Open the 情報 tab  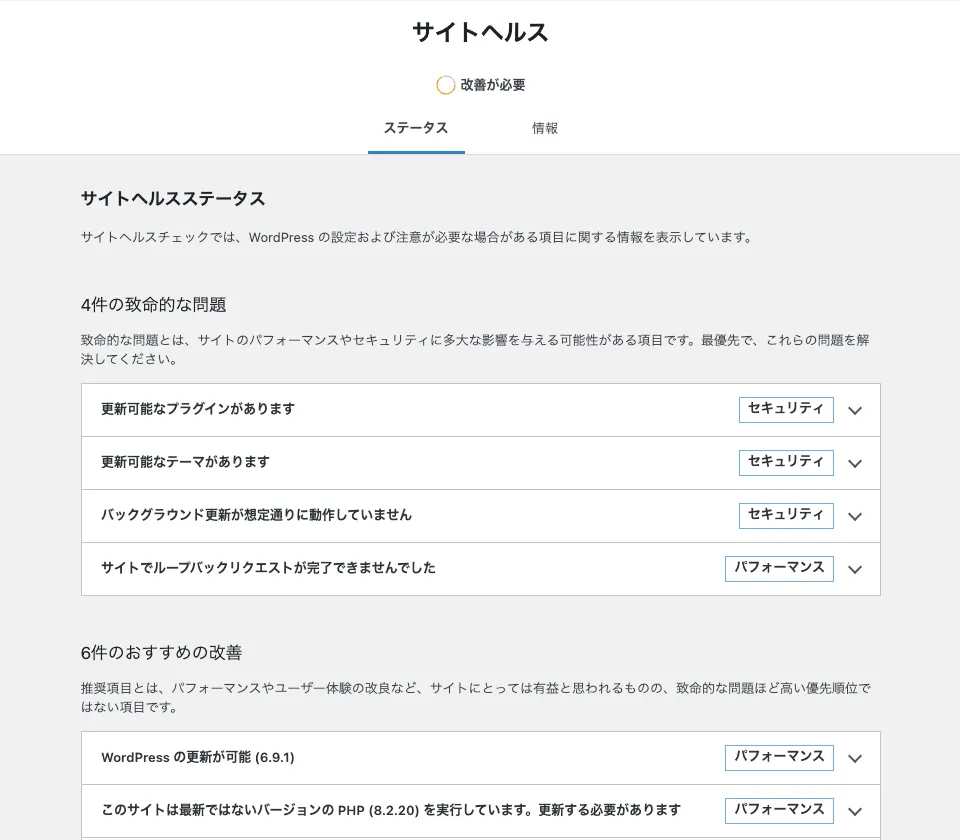coord(545,129)
